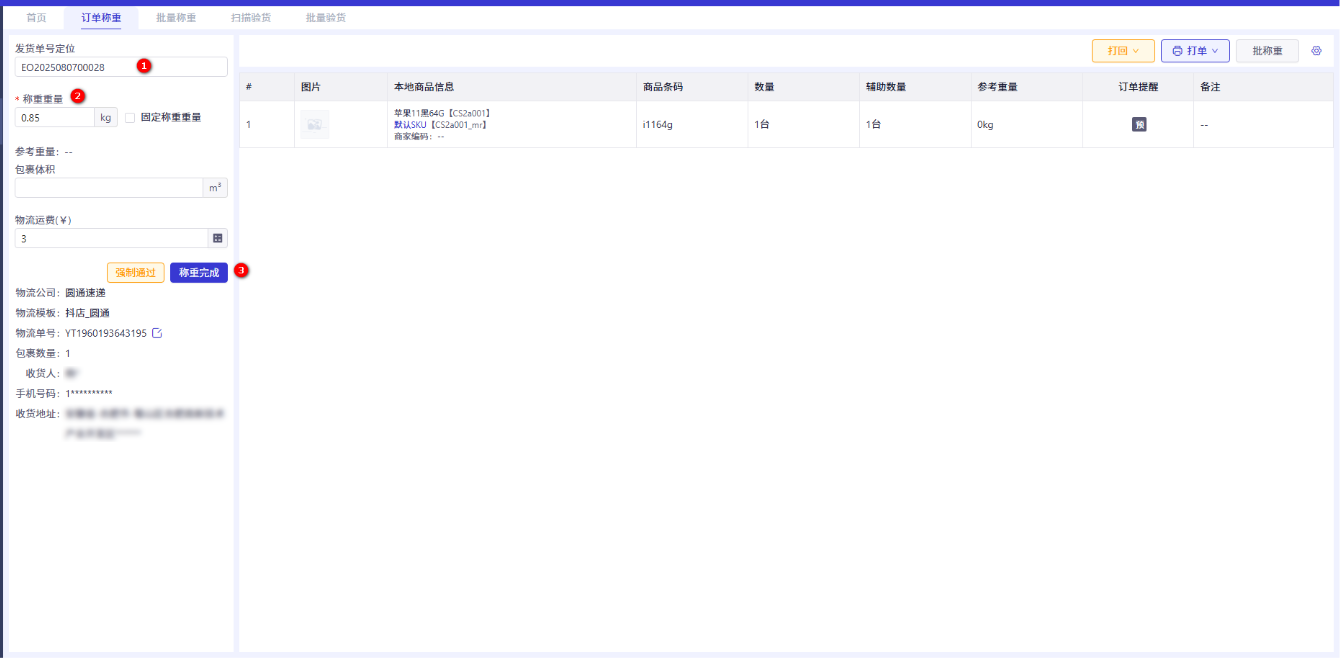
Task: Edit the logistics tracking number icon
Action: tap(157, 333)
